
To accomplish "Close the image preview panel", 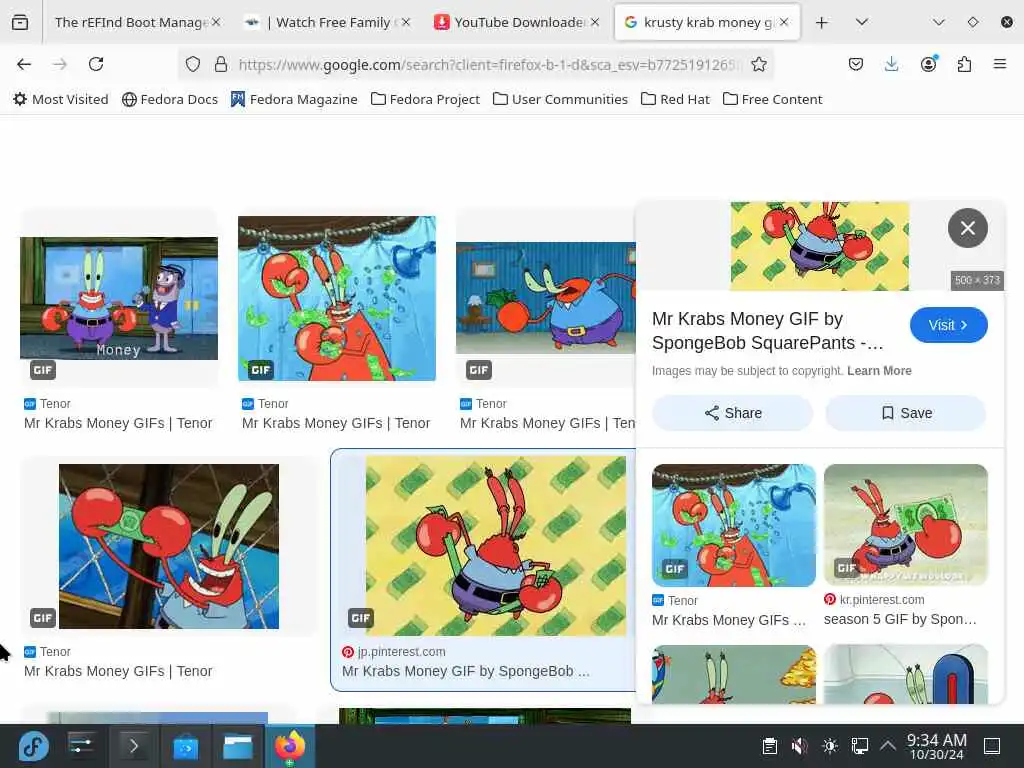I will pos(968,228).
